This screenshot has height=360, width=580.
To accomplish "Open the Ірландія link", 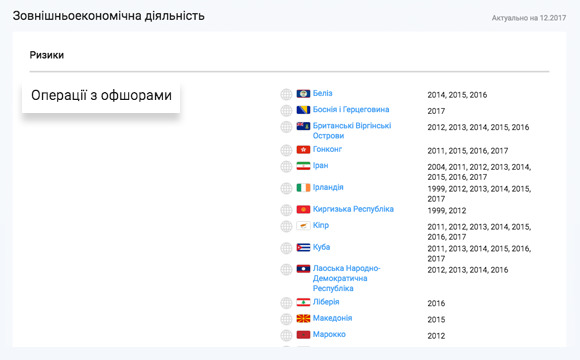I will point(328,188).
